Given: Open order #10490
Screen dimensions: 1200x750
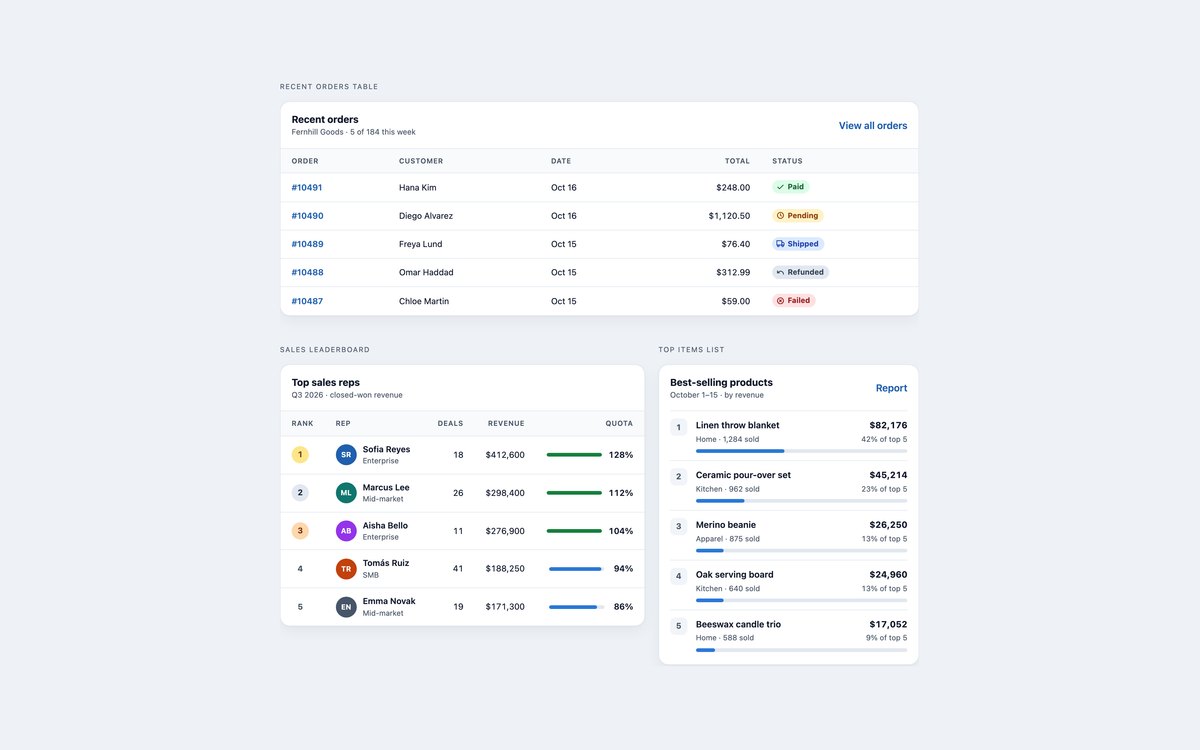Looking at the screenshot, I should pos(307,216).
